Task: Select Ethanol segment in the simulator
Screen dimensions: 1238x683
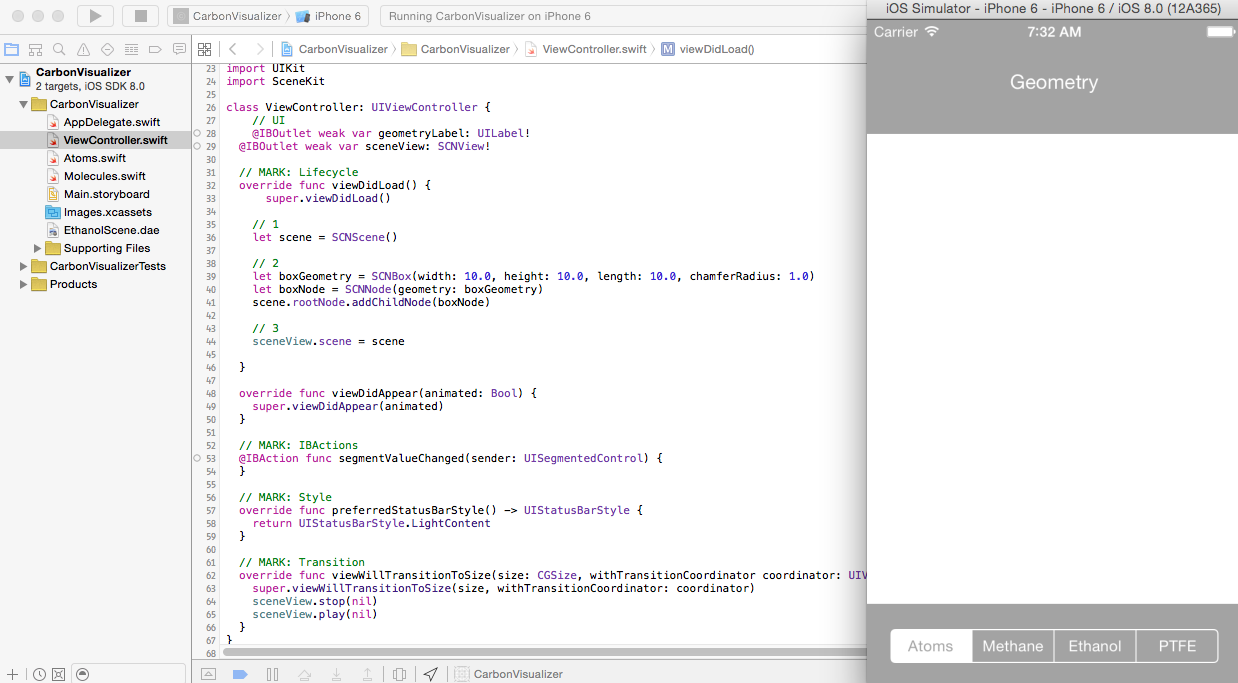Action: pos(1095,646)
